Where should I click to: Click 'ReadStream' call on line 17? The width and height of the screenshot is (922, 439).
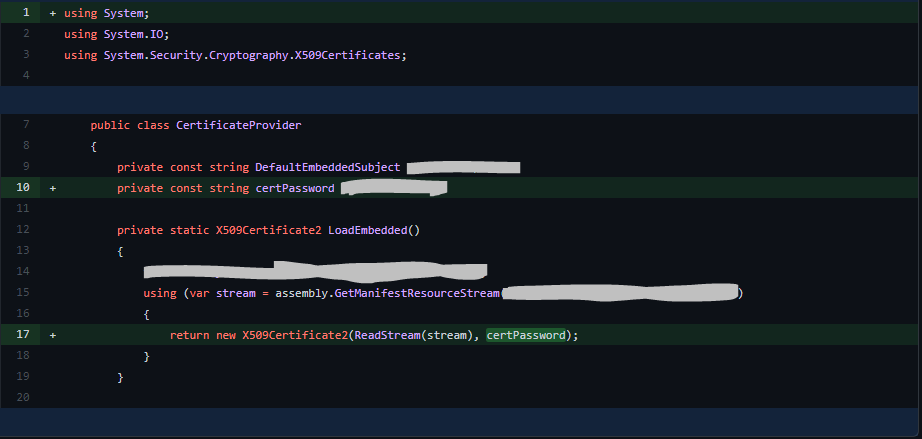coord(387,335)
